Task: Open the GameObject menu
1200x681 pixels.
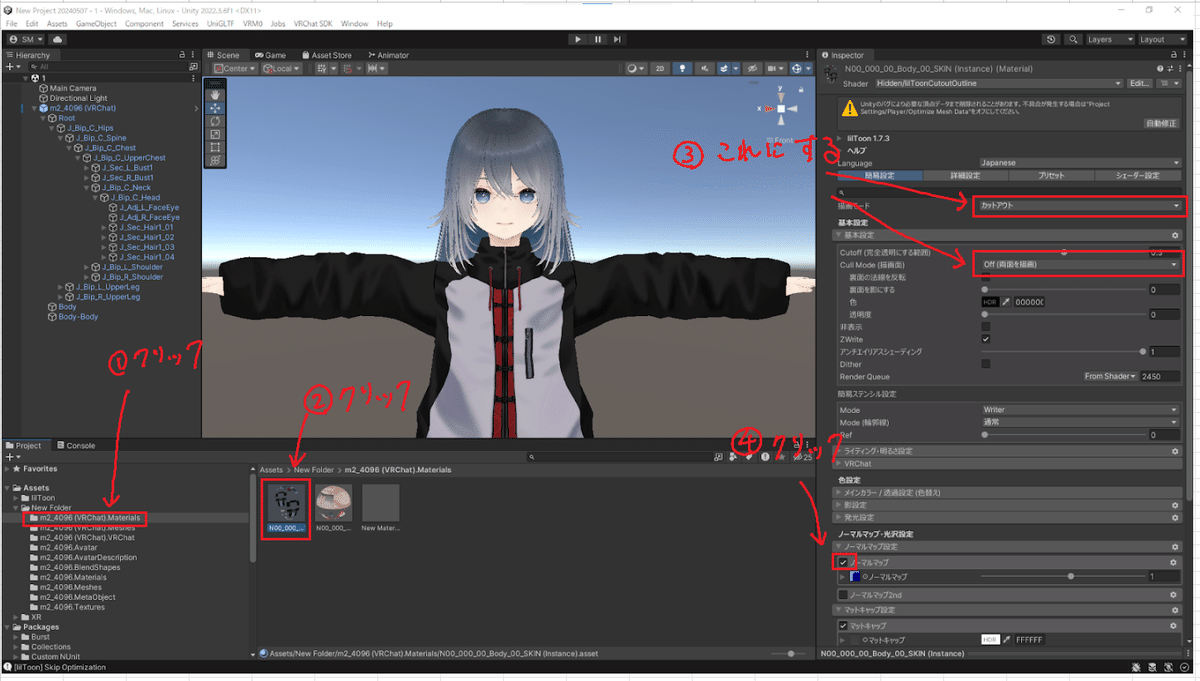Action: pyautogui.click(x=96, y=23)
